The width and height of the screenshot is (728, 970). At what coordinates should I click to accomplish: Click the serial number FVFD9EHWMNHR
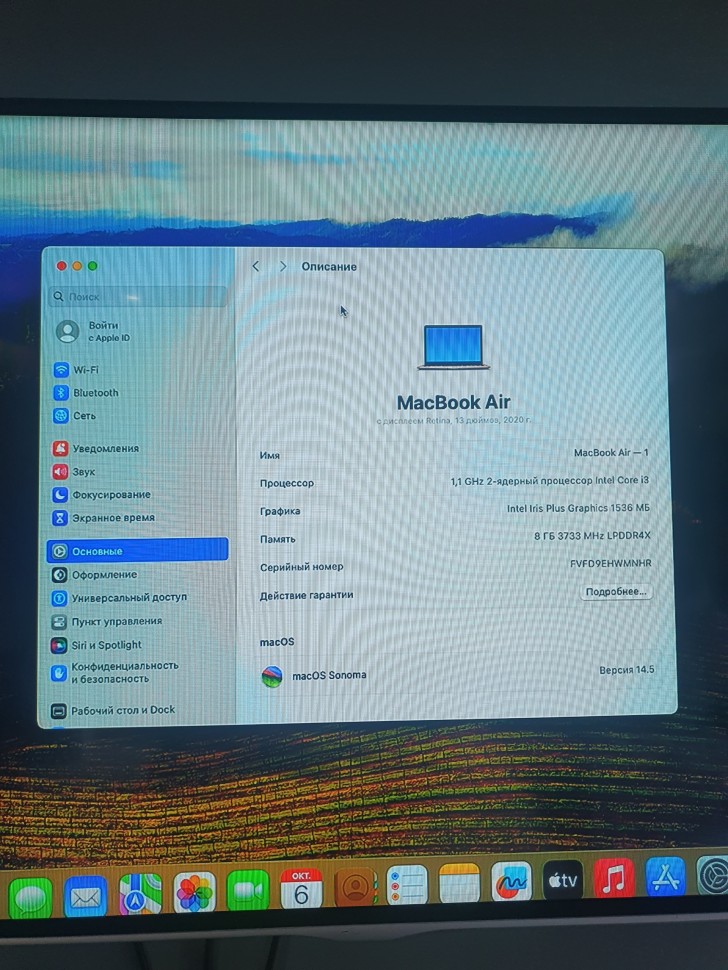(x=610, y=564)
